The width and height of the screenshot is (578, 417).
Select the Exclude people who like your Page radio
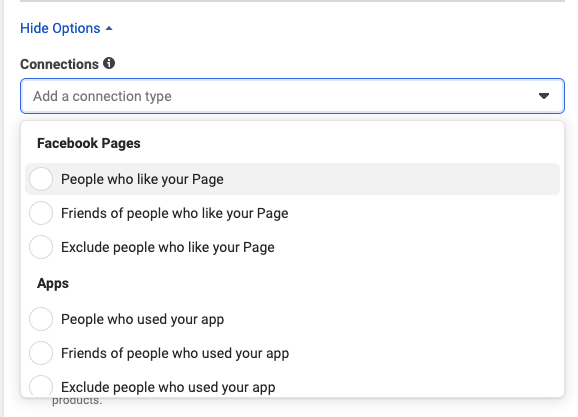[41, 247]
